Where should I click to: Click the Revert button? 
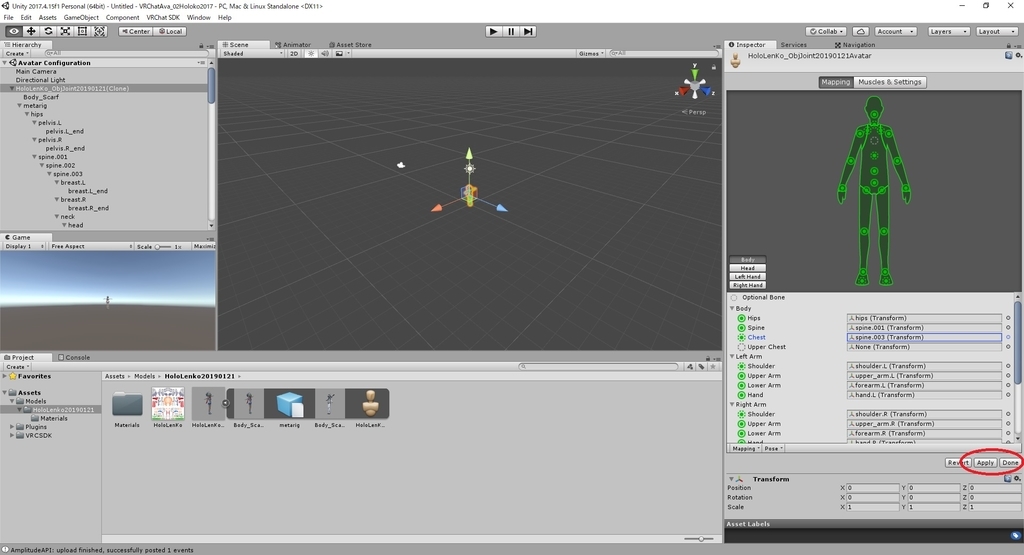click(x=958, y=462)
